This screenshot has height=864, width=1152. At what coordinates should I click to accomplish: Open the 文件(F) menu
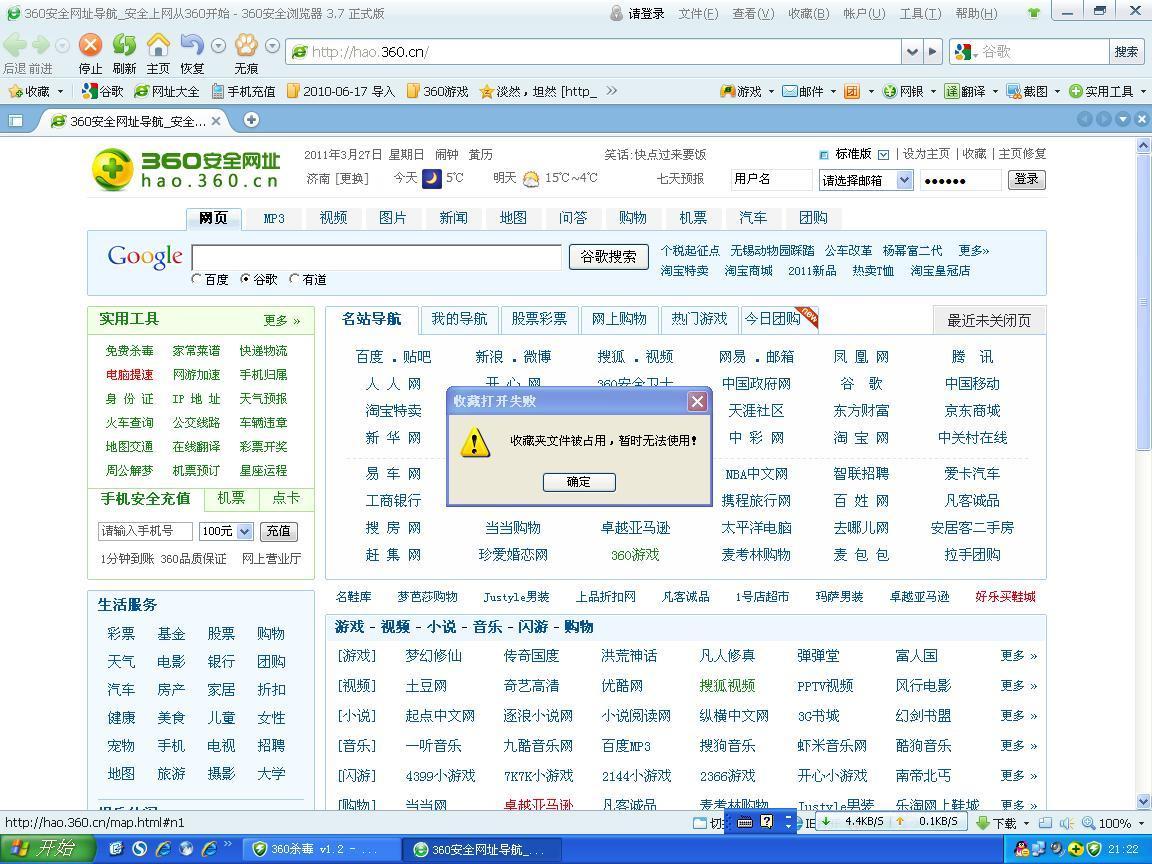[x=698, y=13]
